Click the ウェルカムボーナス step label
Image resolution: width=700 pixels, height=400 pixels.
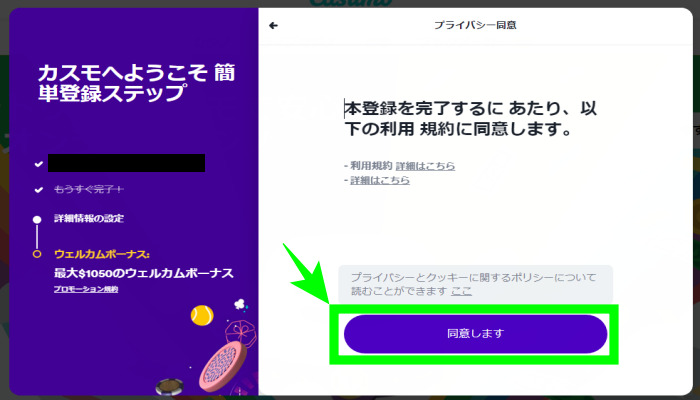point(102,254)
